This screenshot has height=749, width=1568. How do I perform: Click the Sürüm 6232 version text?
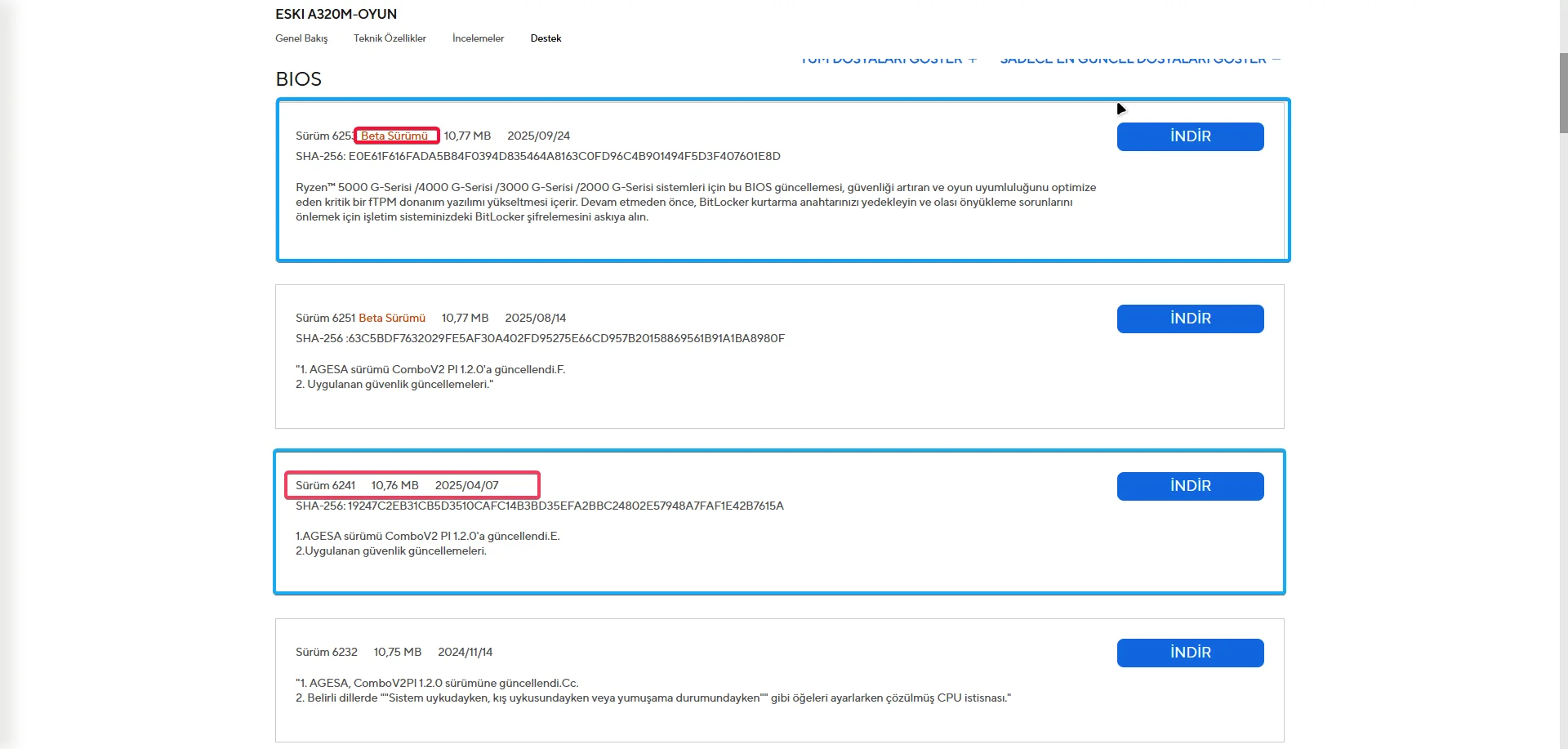pyautogui.click(x=327, y=652)
